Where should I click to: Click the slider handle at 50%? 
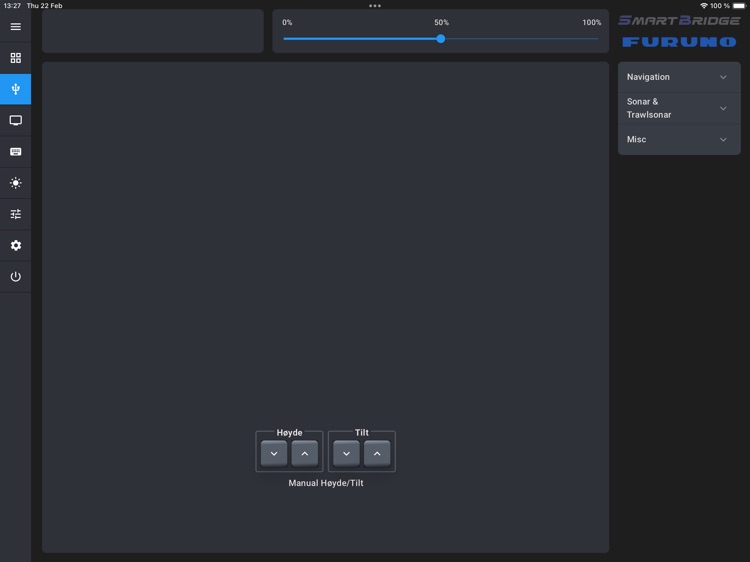click(x=441, y=39)
